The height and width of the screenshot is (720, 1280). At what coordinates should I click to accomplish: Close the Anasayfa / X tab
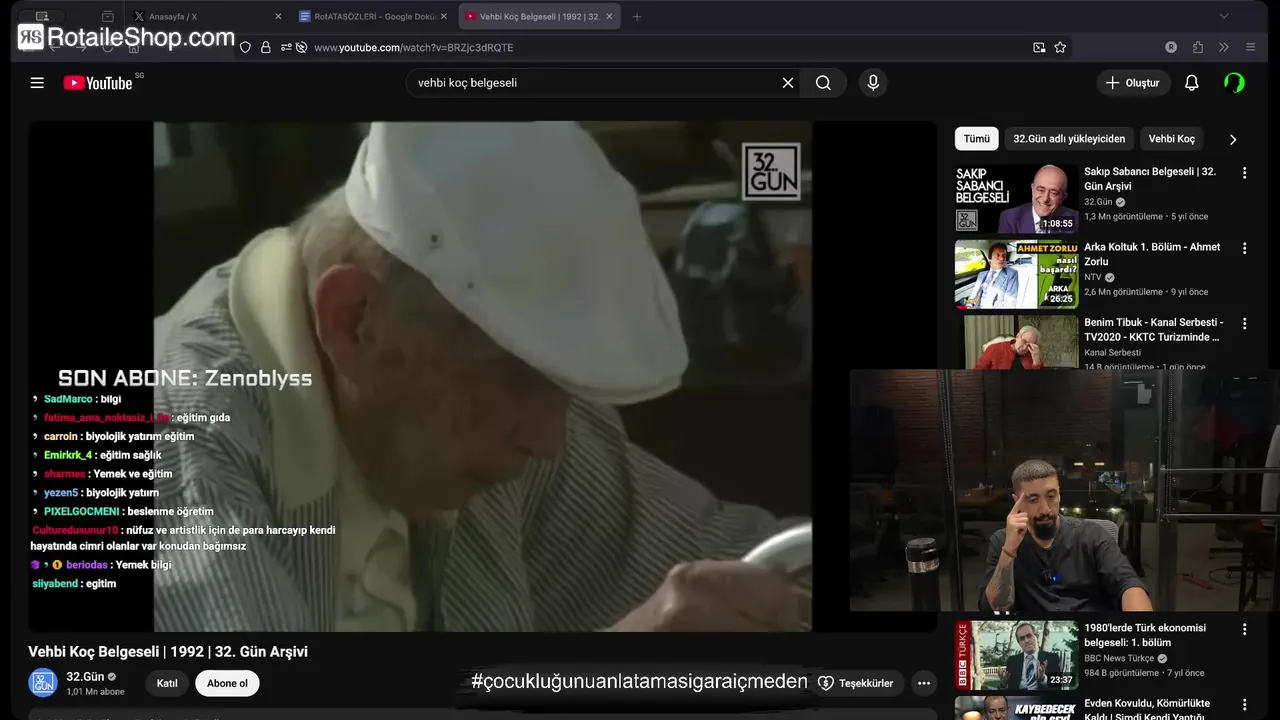coord(278,16)
